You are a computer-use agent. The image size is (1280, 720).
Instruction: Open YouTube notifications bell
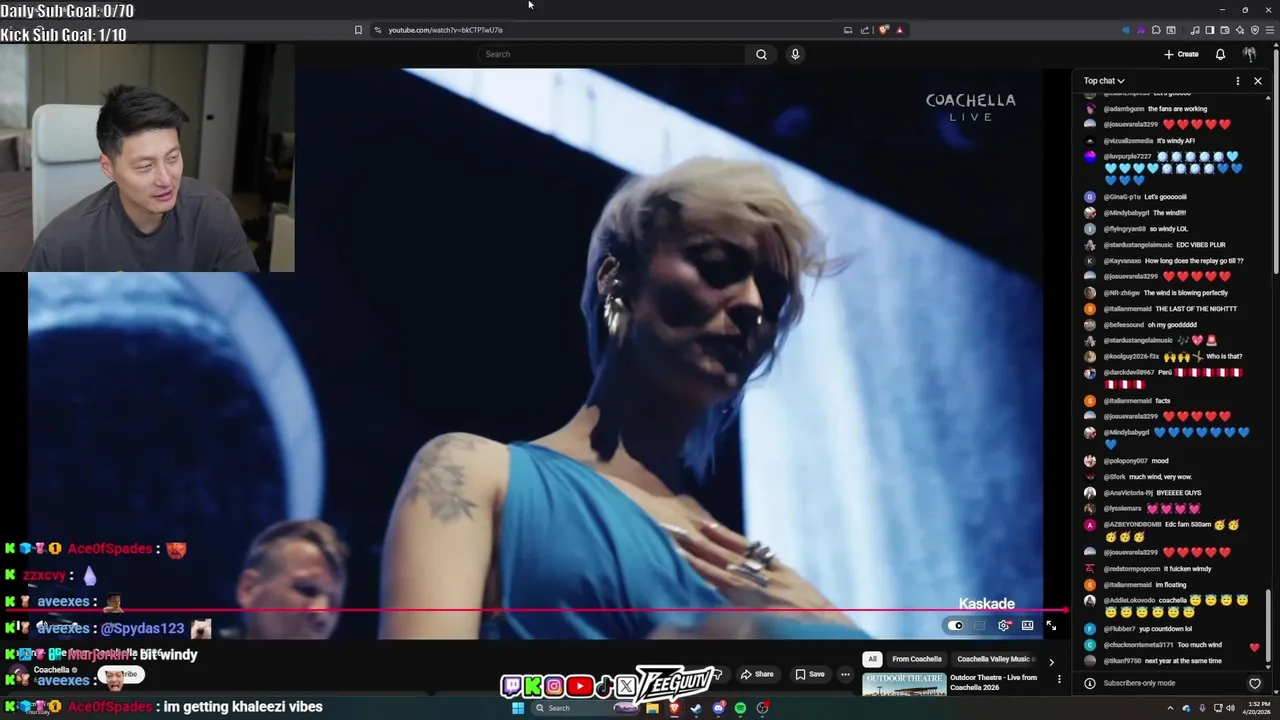pos(1220,54)
